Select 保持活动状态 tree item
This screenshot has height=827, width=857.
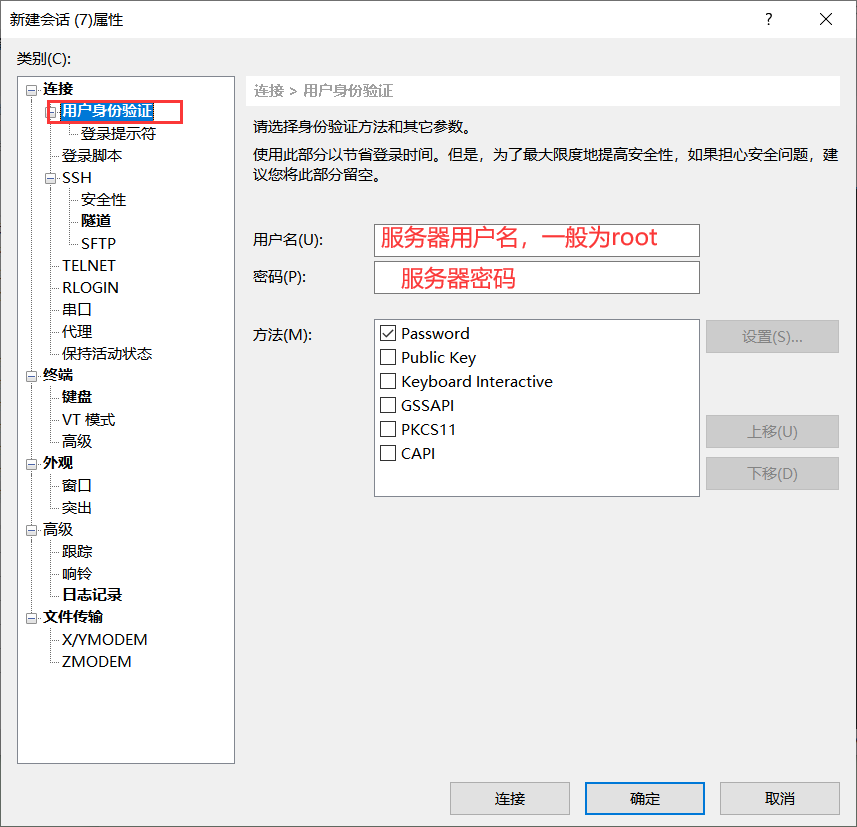point(107,354)
